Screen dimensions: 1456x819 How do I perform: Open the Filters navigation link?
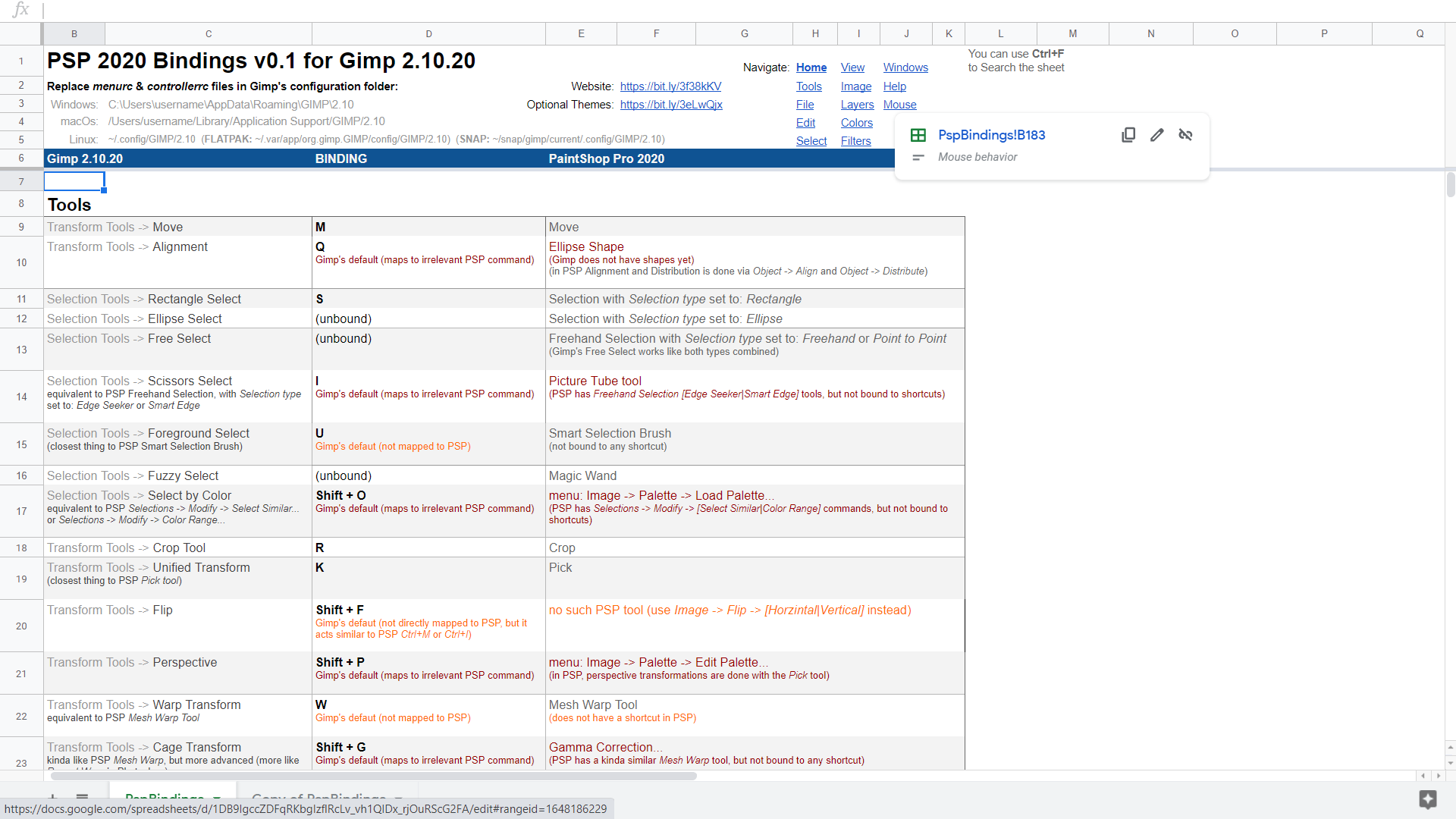pyautogui.click(x=856, y=141)
